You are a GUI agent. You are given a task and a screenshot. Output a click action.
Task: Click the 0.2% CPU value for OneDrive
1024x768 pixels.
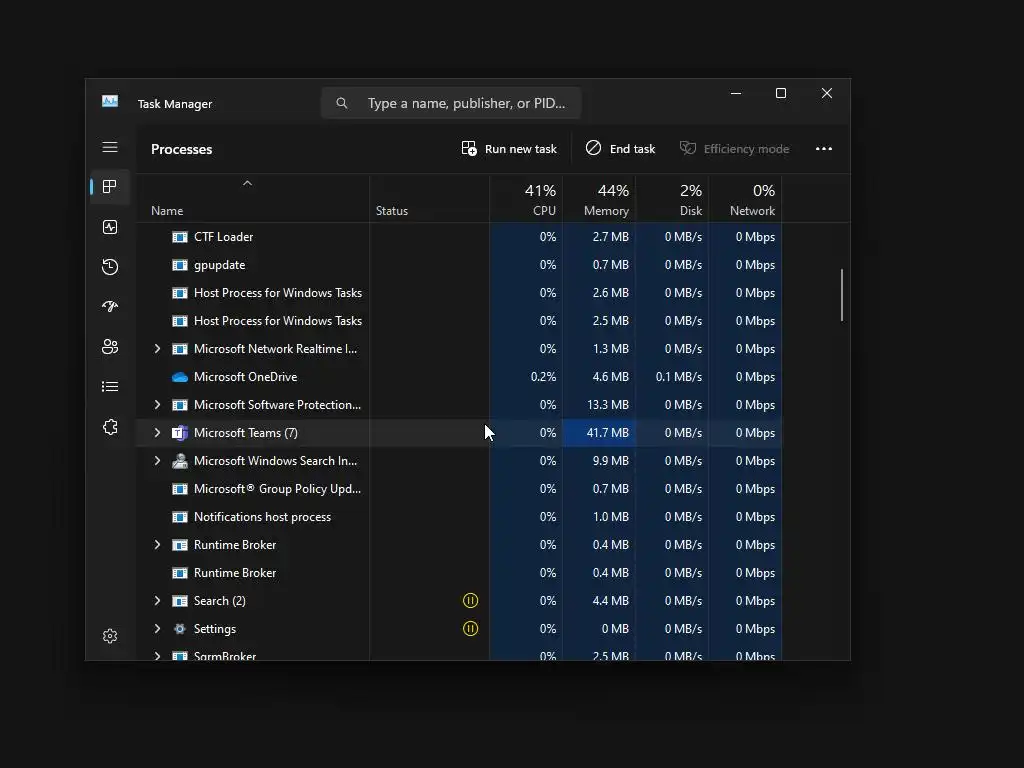pyautogui.click(x=543, y=377)
